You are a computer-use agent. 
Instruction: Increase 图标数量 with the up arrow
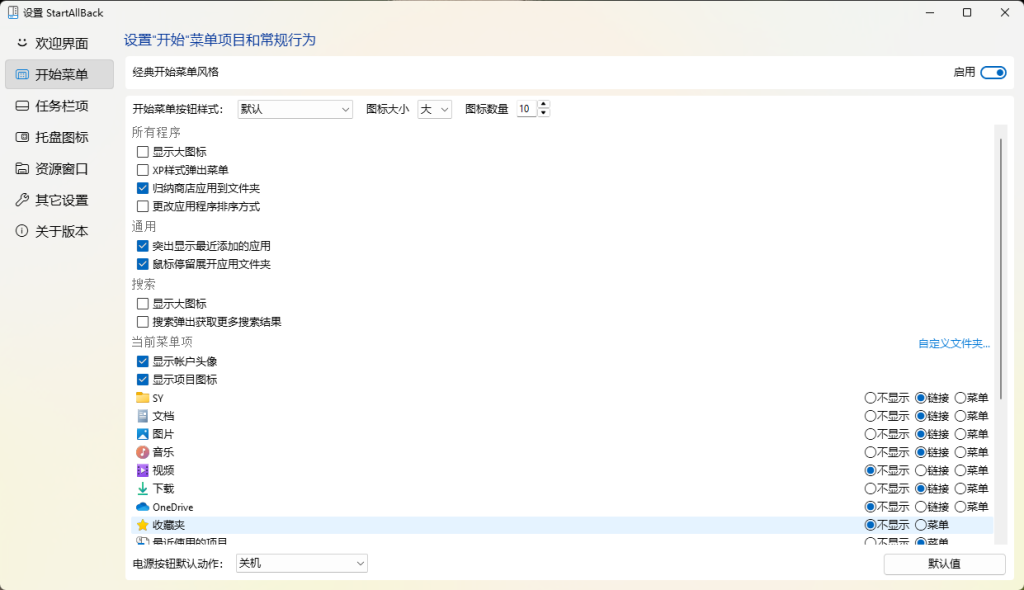point(544,104)
